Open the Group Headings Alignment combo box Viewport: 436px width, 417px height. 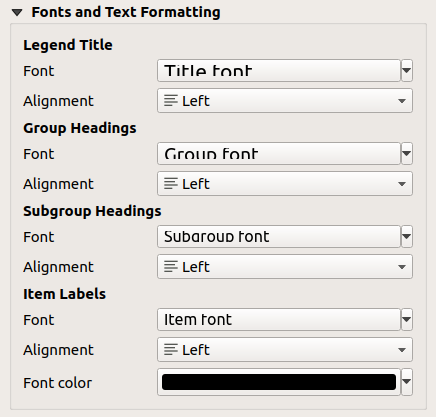pos(285,184)
